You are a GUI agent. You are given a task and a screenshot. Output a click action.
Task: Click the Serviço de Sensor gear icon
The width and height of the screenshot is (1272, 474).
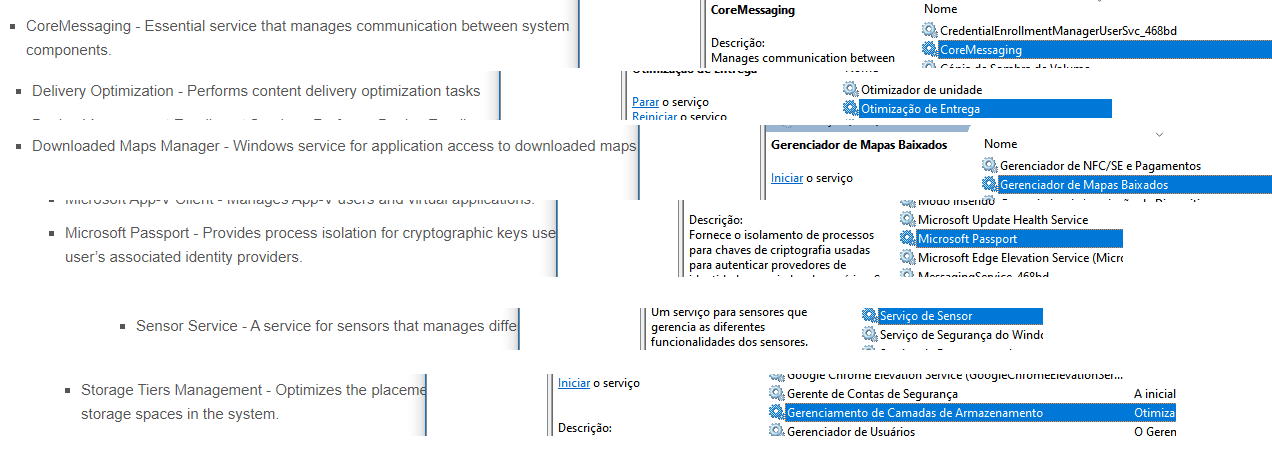(870, 316)
